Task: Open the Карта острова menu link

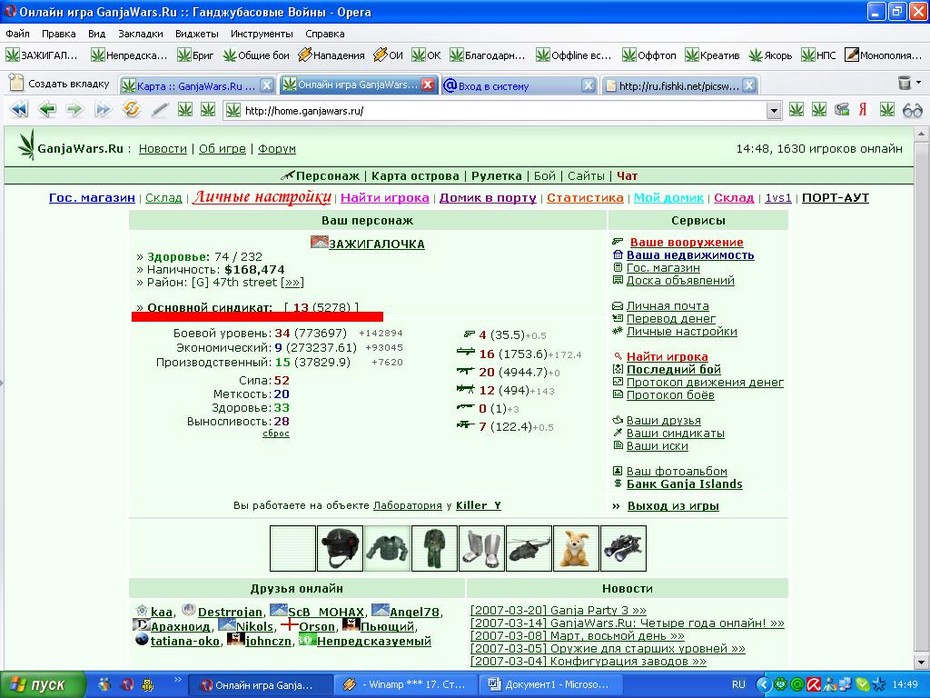Action: [415, 176]
